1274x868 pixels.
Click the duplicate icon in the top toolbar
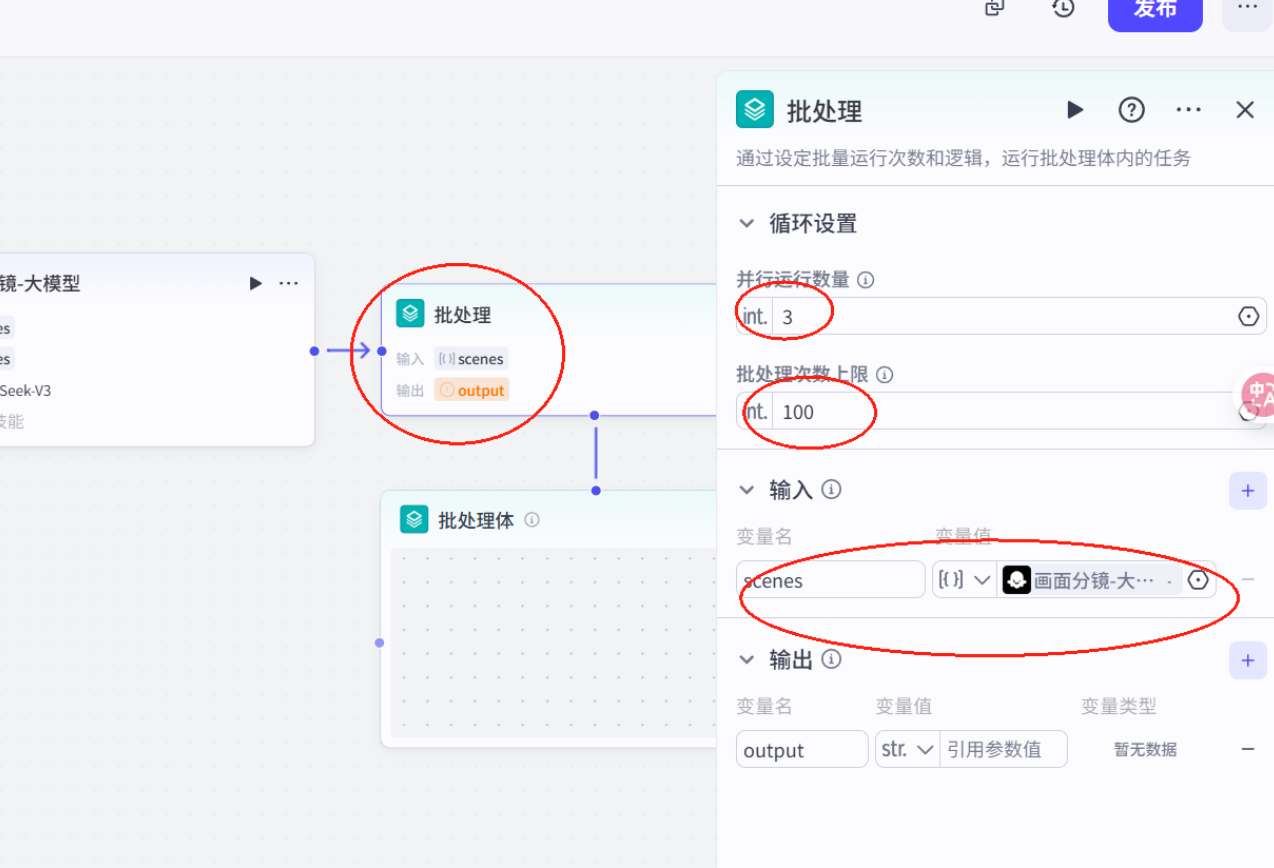[993, 8]
